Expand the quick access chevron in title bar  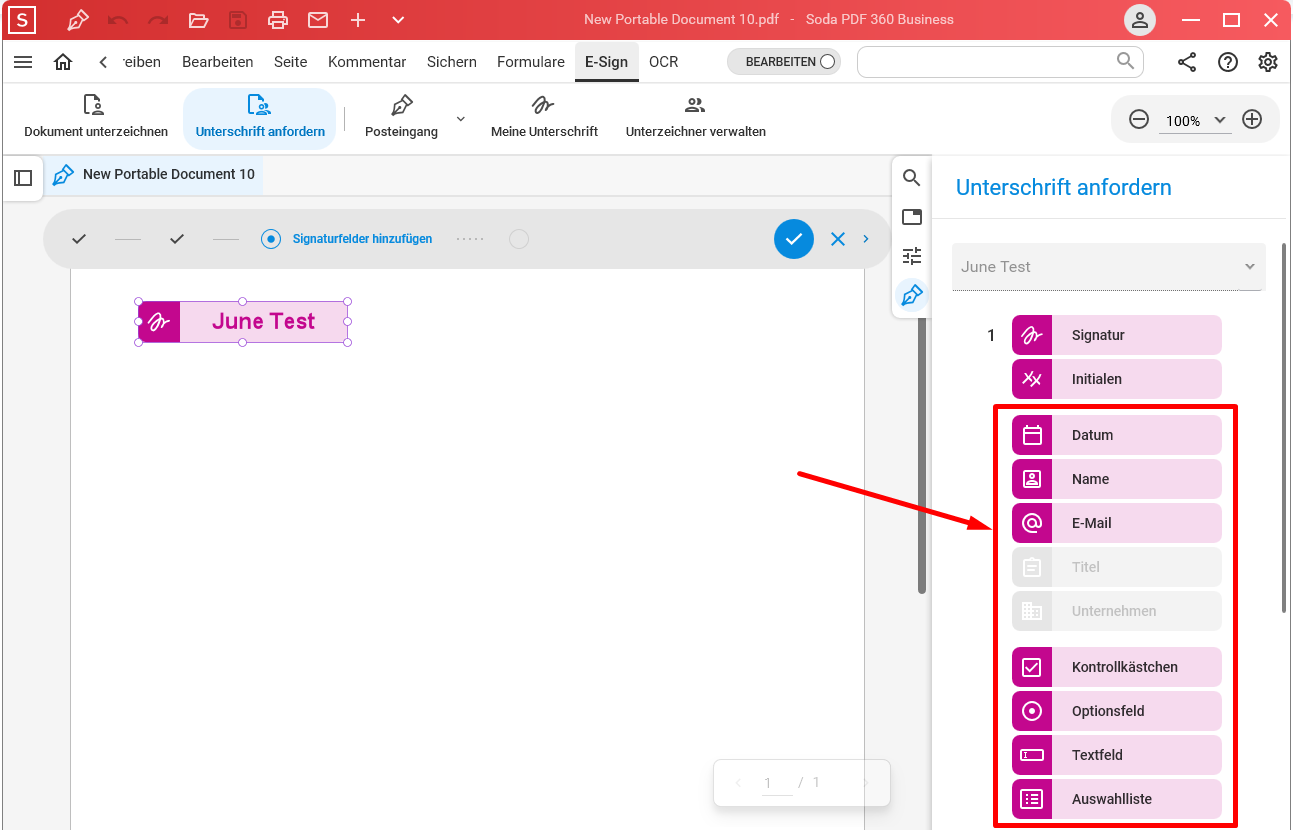coord(398,20)
